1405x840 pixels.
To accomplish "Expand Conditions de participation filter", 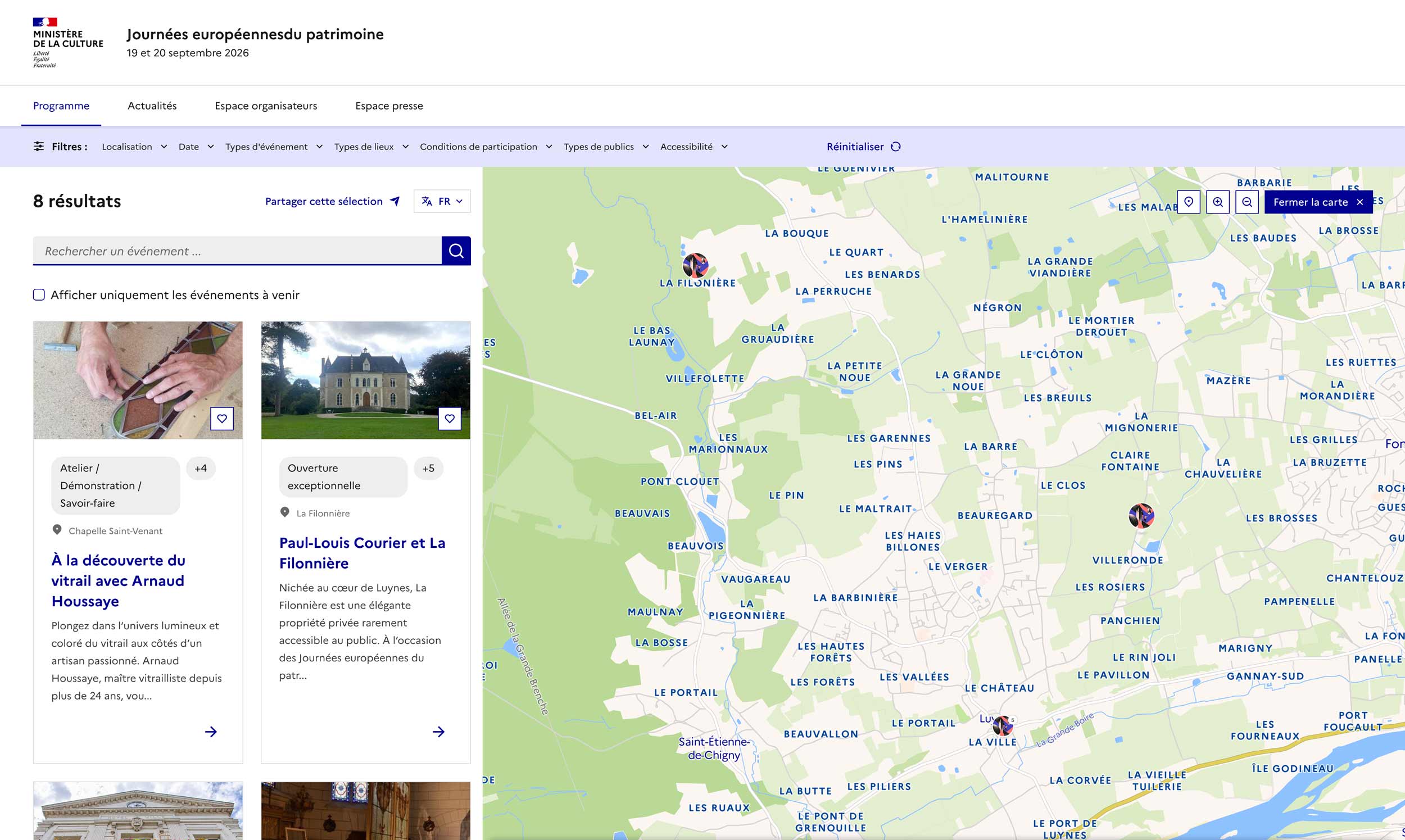I will [486, 147].
